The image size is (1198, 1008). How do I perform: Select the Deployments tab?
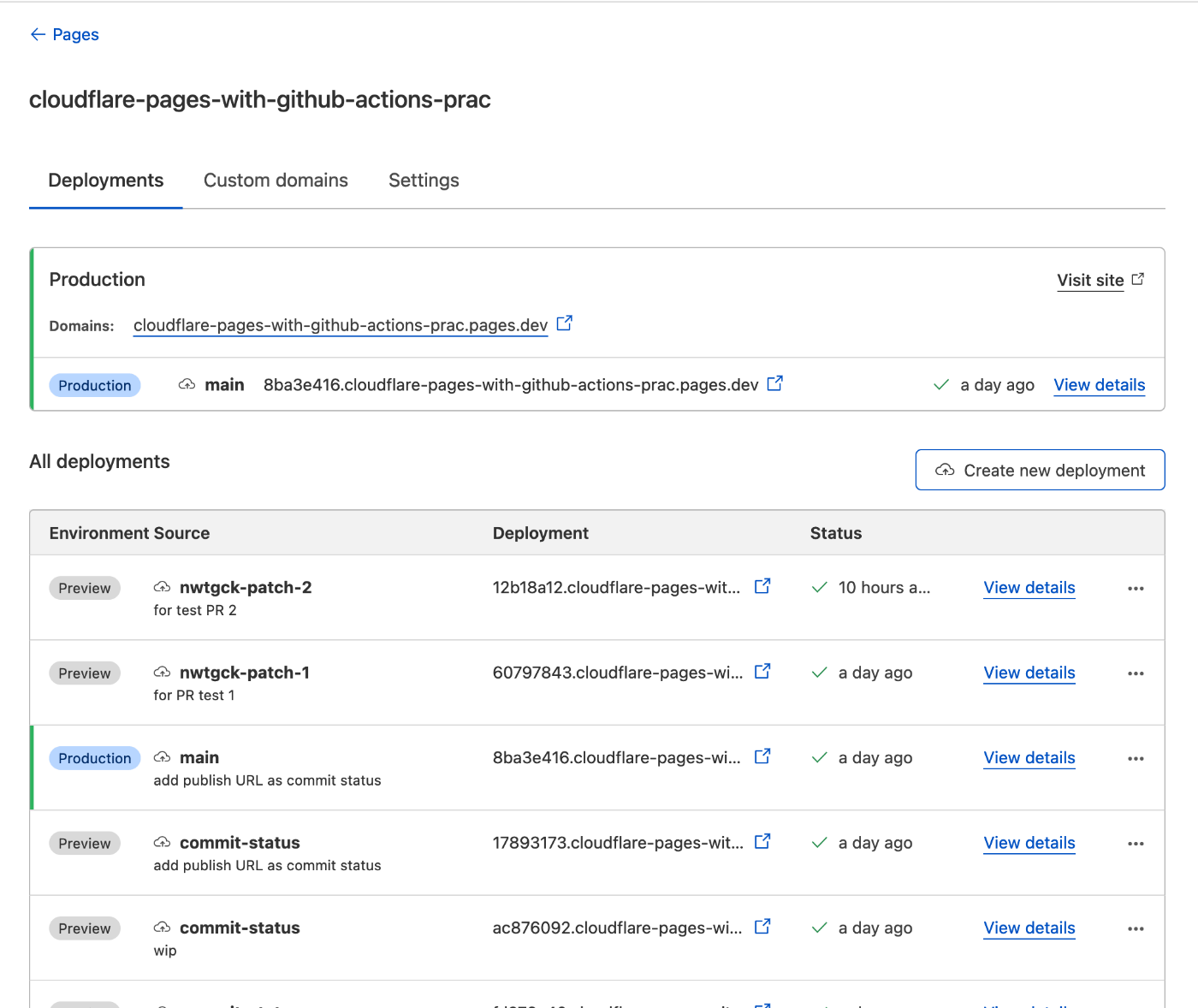click(x=106, y=181)
